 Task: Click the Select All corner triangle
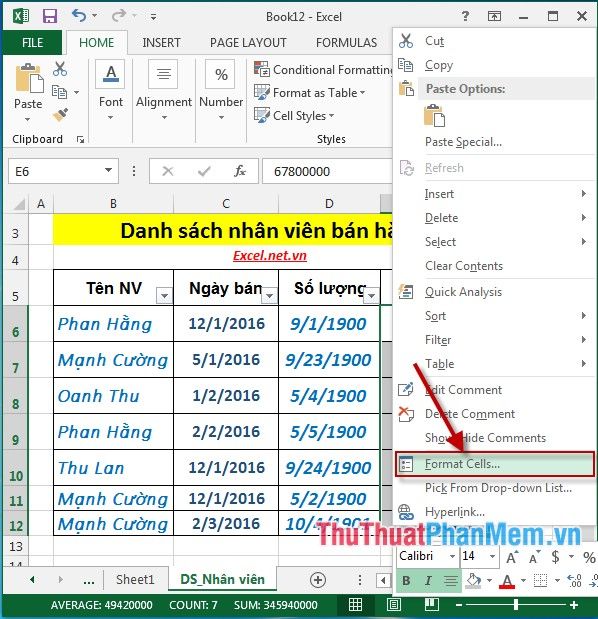click(x=19, y=203)
